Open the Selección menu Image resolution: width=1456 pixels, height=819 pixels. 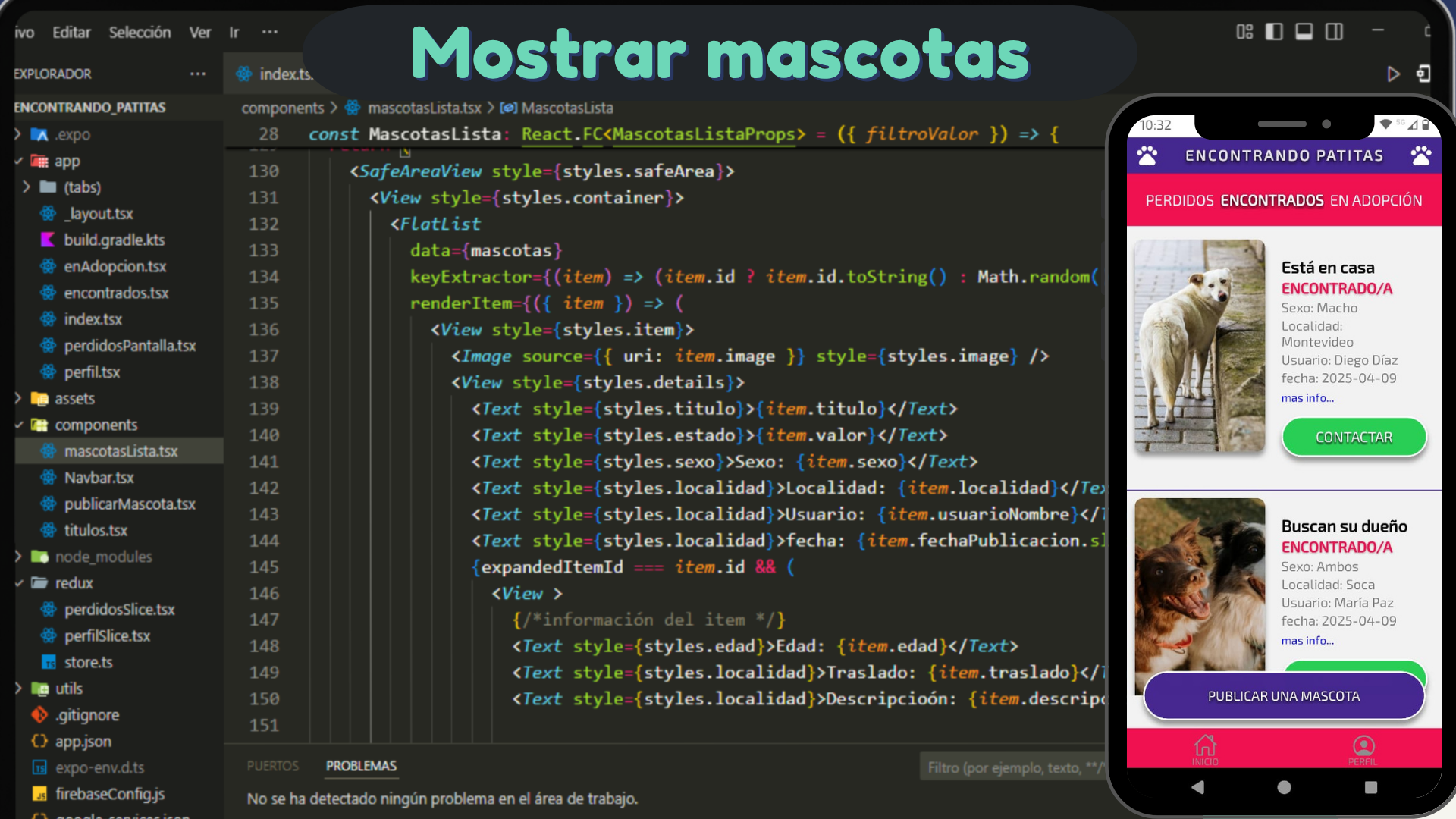[x=140, y=33]
